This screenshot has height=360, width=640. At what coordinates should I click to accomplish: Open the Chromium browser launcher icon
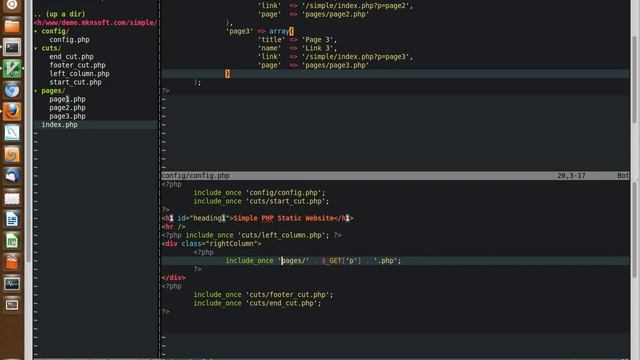click(x=12, y=90)
